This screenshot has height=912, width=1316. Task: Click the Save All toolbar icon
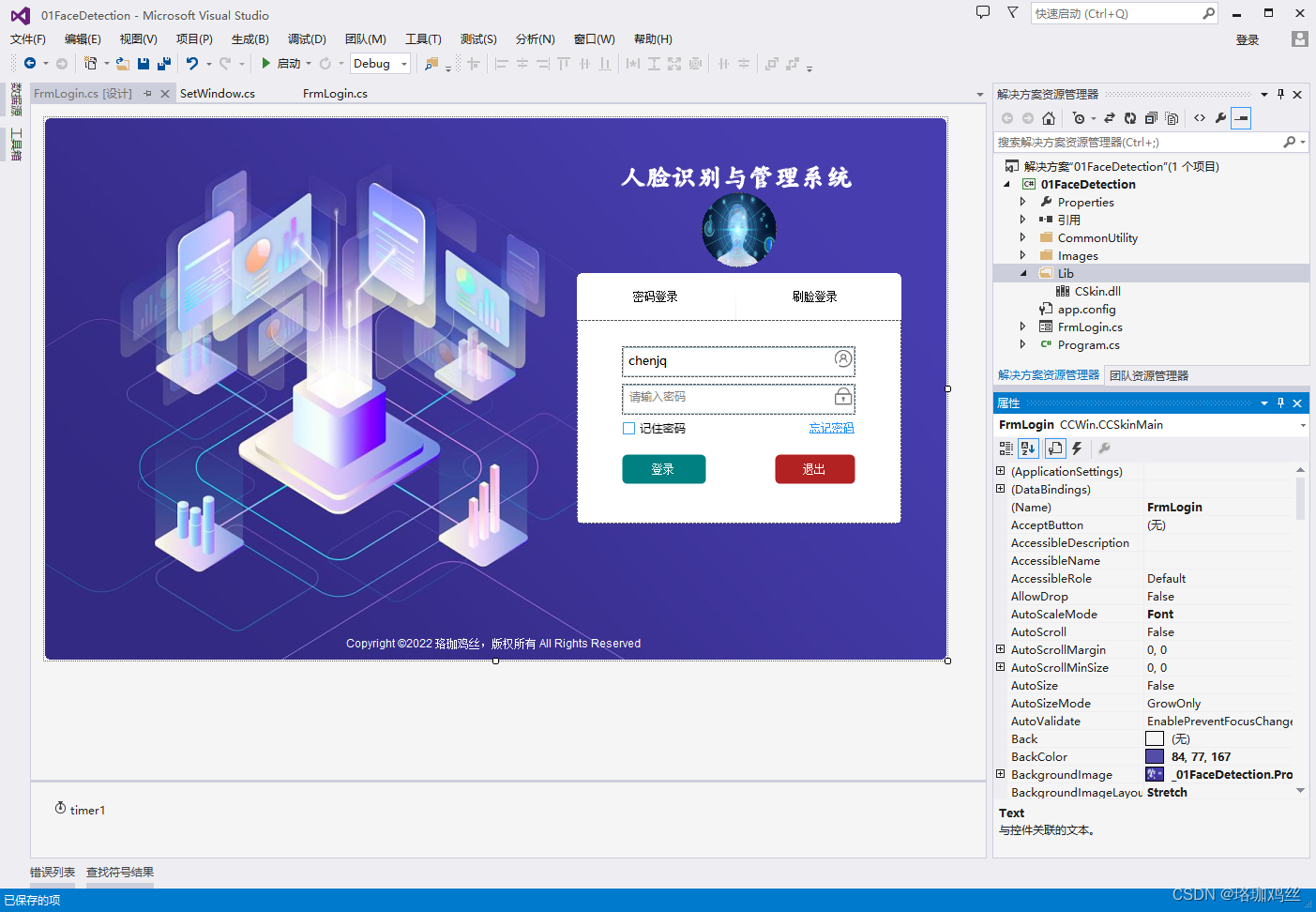tap(163, 64)
